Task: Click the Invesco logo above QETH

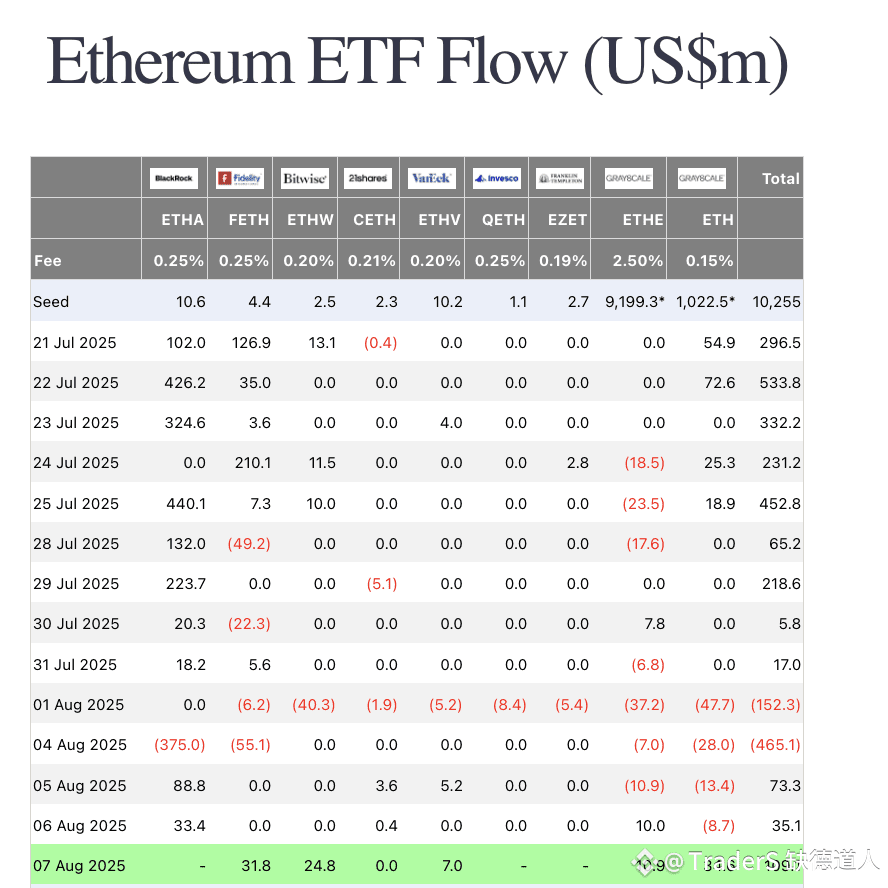Action: pyautogui.click(x=497, y=179)
